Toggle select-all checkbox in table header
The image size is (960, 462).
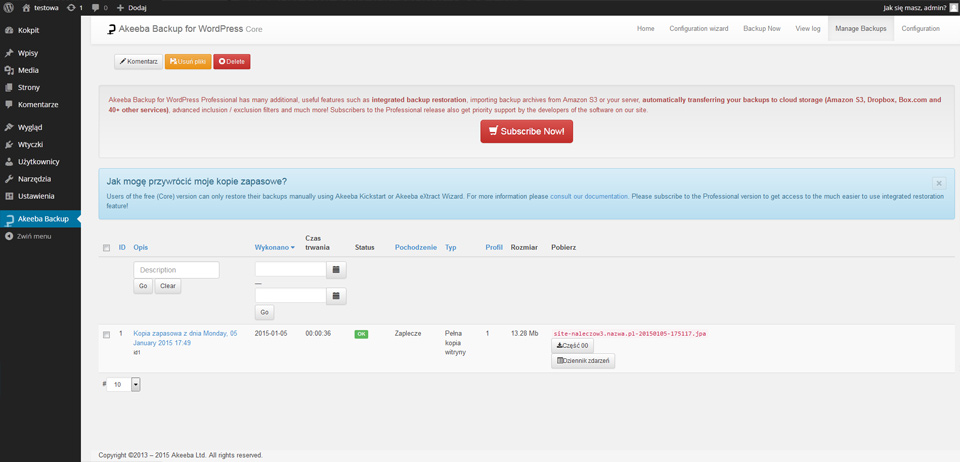(x=106, y=248)
